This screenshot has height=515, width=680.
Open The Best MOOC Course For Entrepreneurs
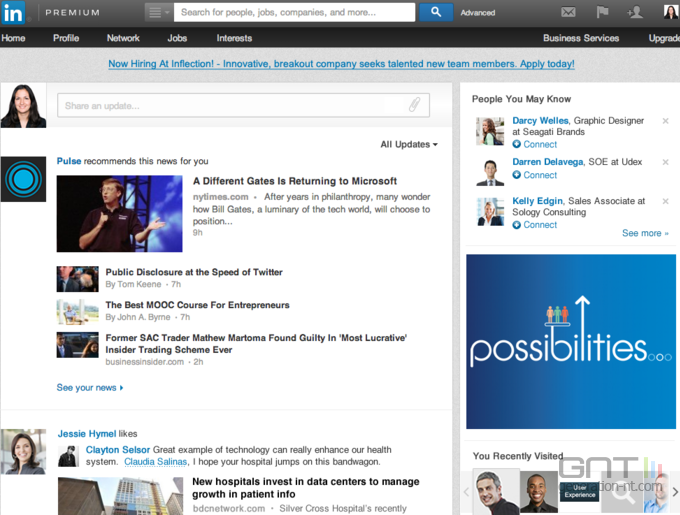[x=197, y=305]
